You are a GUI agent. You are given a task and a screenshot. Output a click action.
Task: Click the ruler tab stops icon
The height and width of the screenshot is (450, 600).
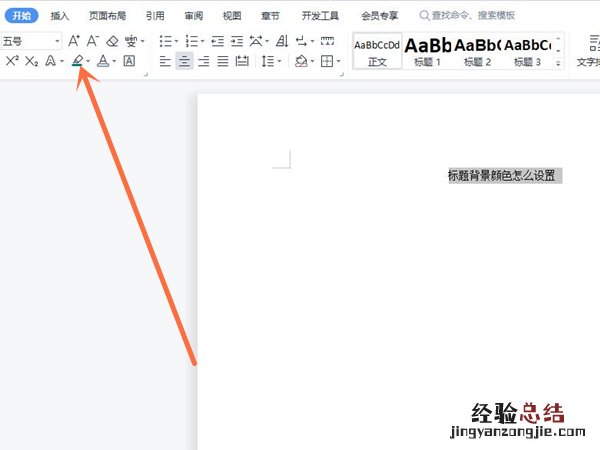coord(328,41)
